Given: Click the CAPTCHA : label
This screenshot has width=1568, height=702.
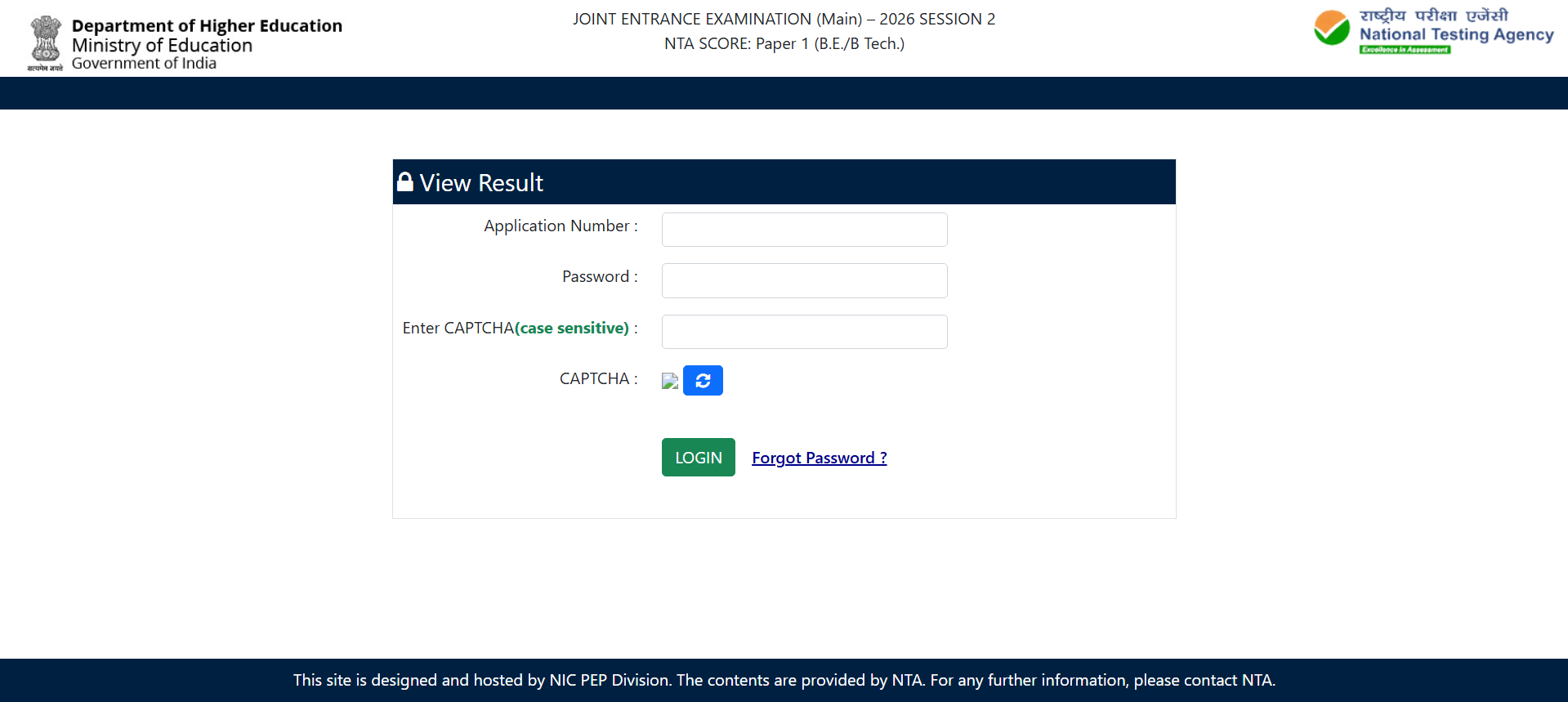Looking at the screenshot, I should [x=599, y=378].
